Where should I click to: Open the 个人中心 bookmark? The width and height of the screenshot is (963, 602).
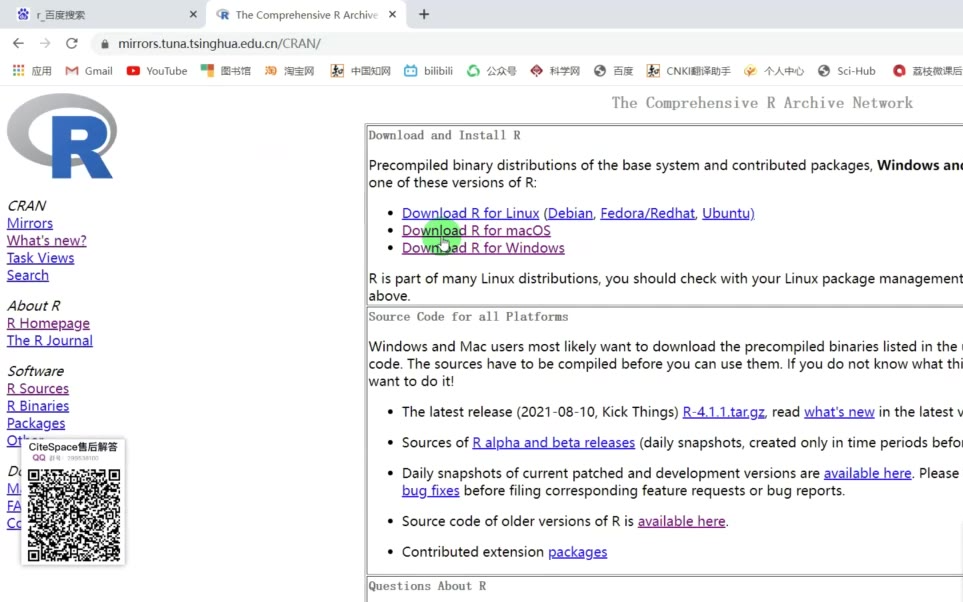774,71
